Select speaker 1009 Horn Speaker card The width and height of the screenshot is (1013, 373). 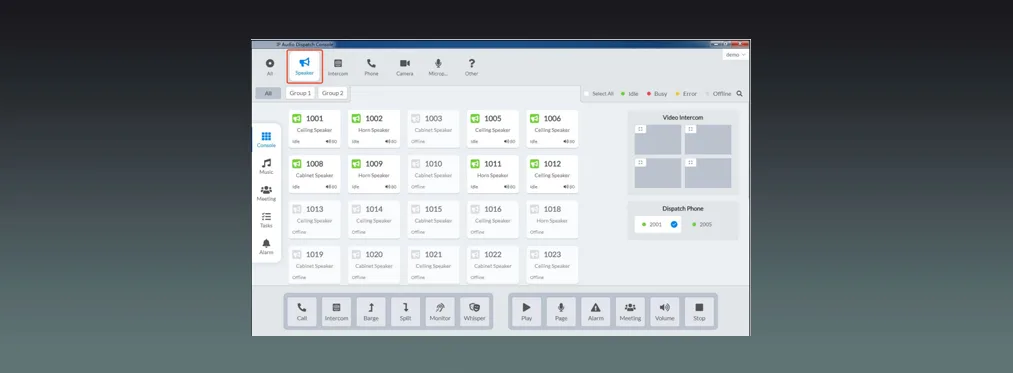coord(374,174)
